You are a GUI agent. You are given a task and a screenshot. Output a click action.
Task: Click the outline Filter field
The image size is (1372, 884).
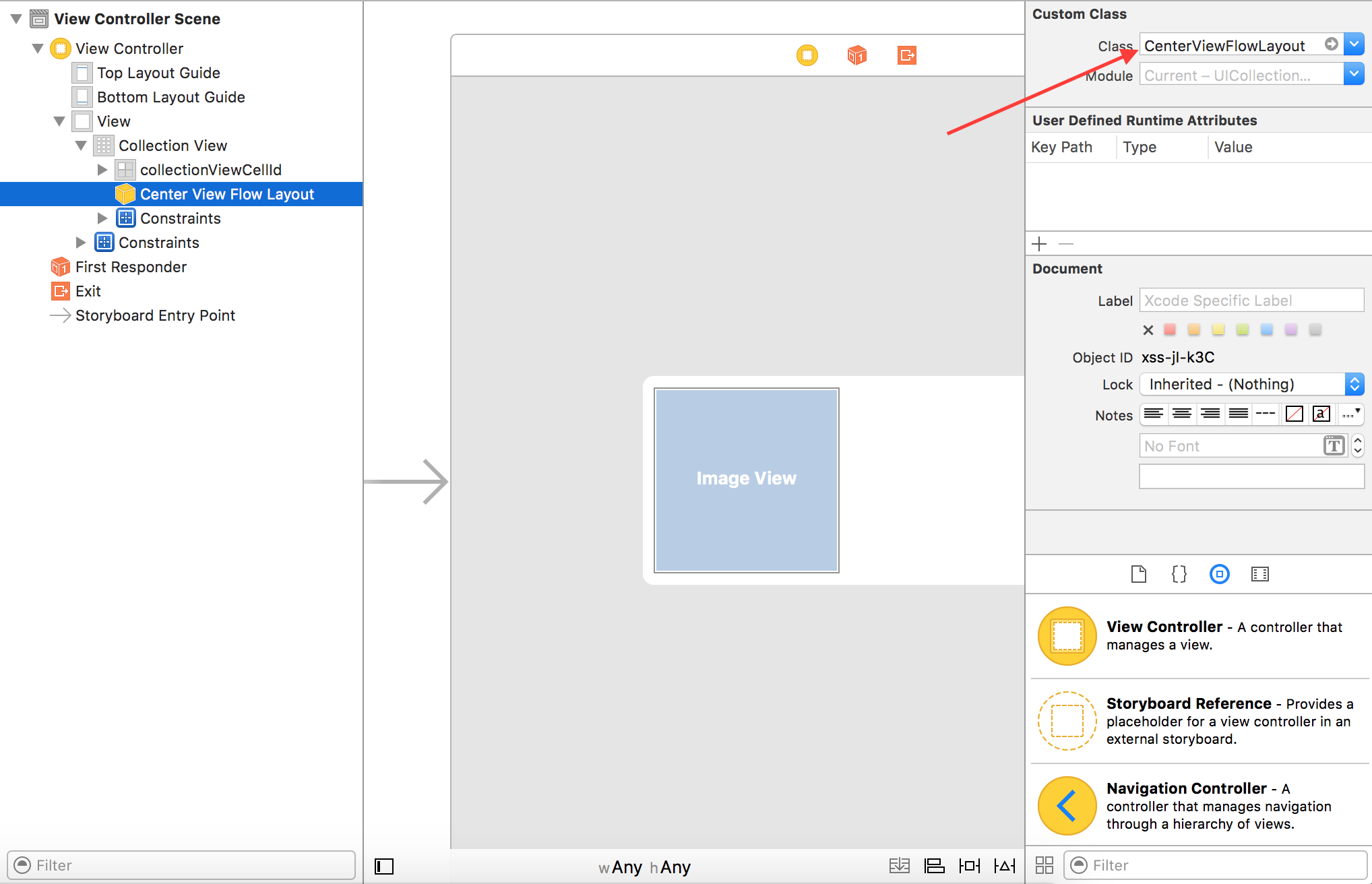pyautogui.click(x=181, y=865)
